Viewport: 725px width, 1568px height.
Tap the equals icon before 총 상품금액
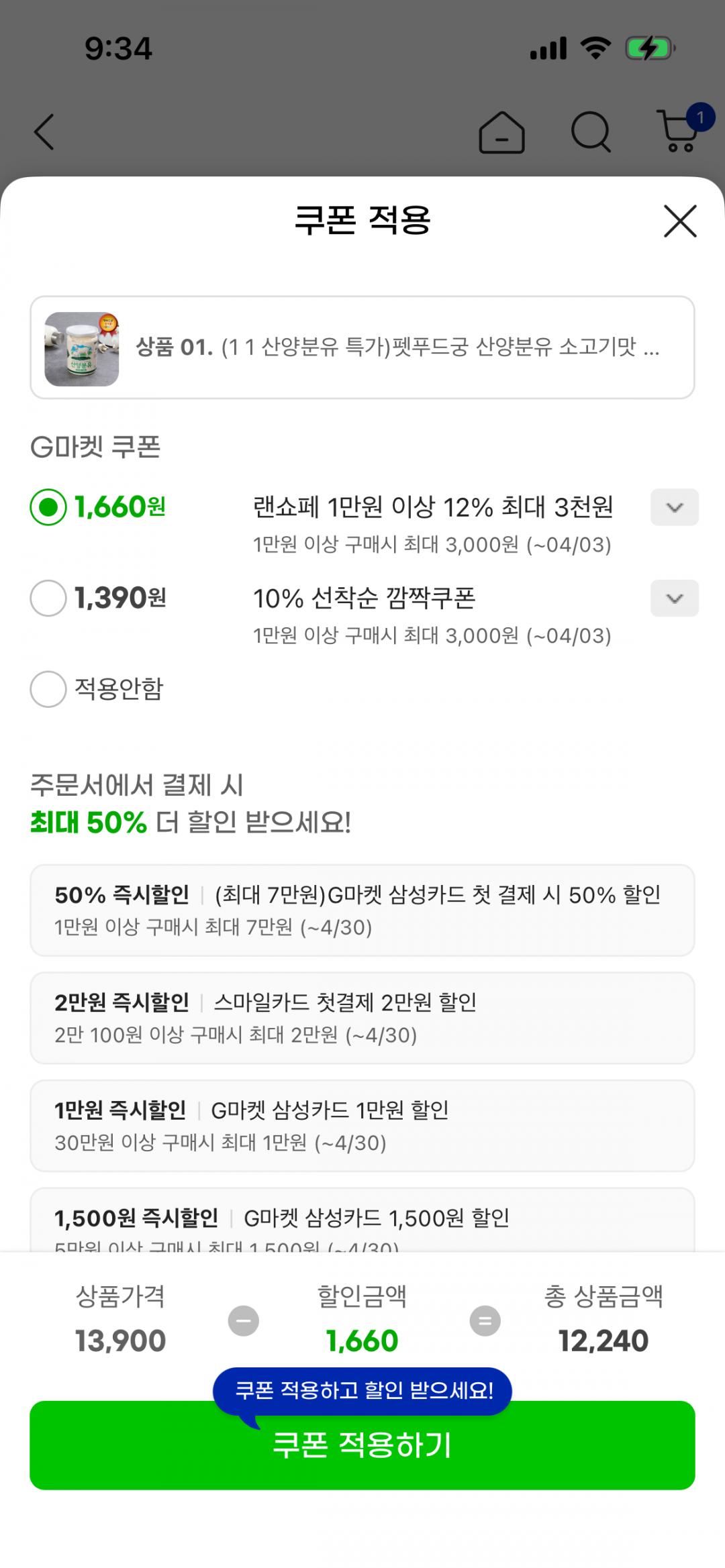(485, 1321)
